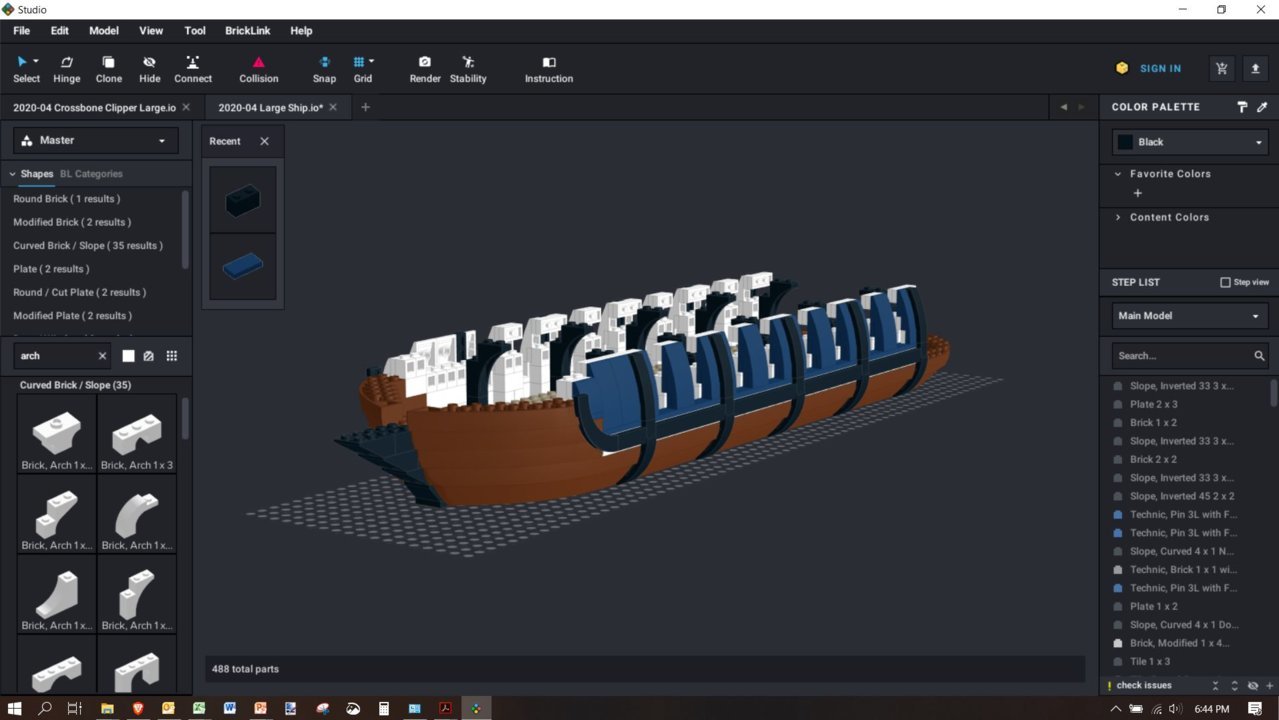The image size is (1279, 720).
Task: Add a new step with plus icon
Action: click(x=1270, y=685)
